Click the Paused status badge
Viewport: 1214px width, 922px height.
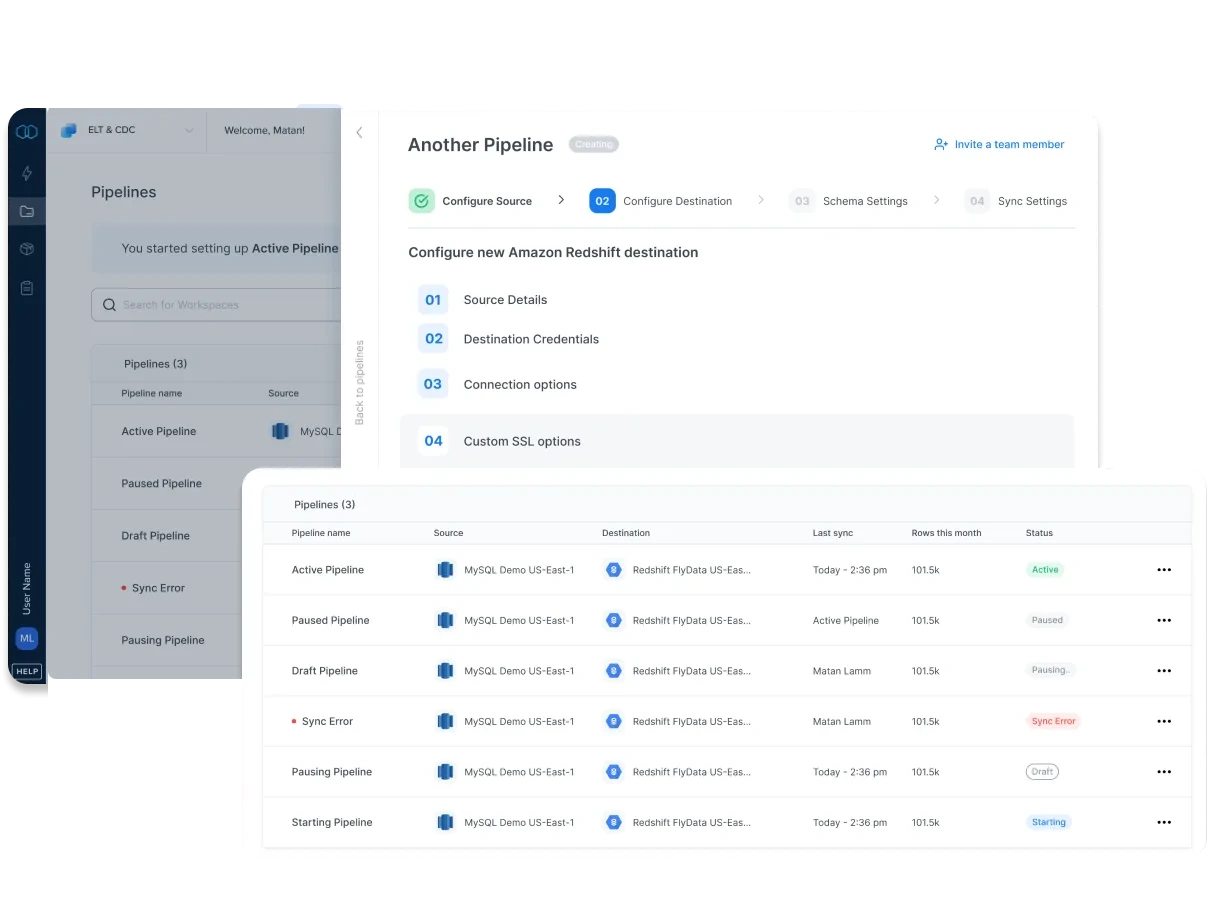coord(1047,620)
